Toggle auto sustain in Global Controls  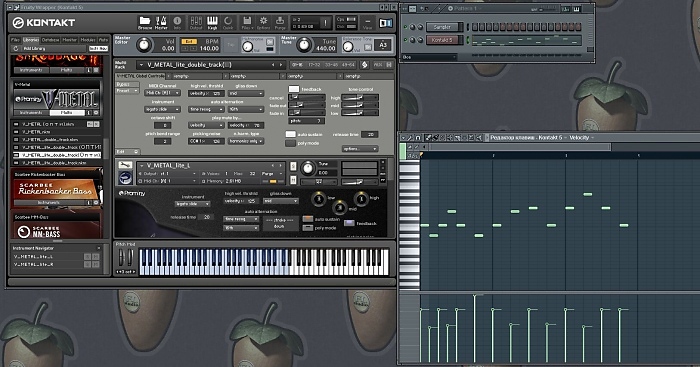pyautogui.click(x=291, y=134)
